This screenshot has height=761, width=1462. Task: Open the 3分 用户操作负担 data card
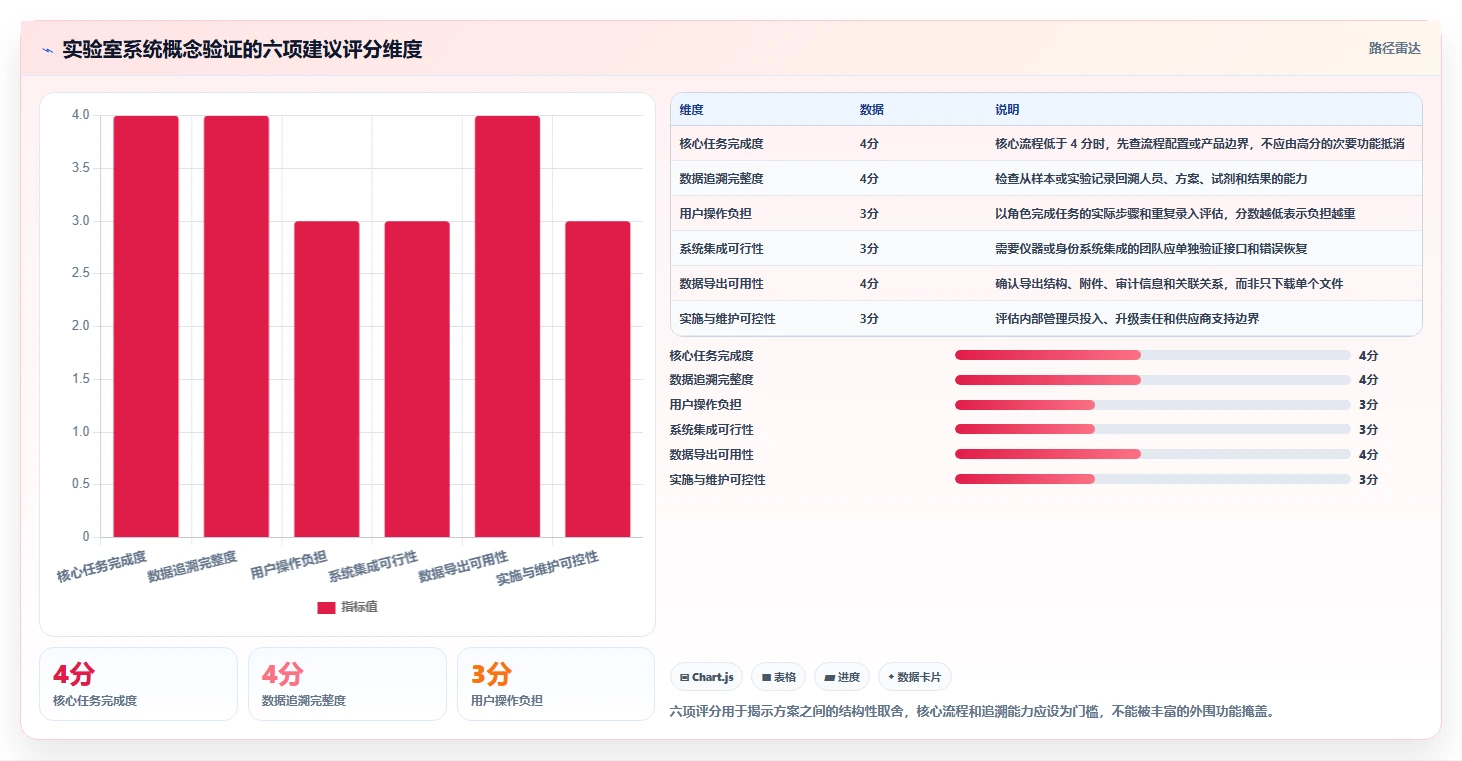pos(556,684)
